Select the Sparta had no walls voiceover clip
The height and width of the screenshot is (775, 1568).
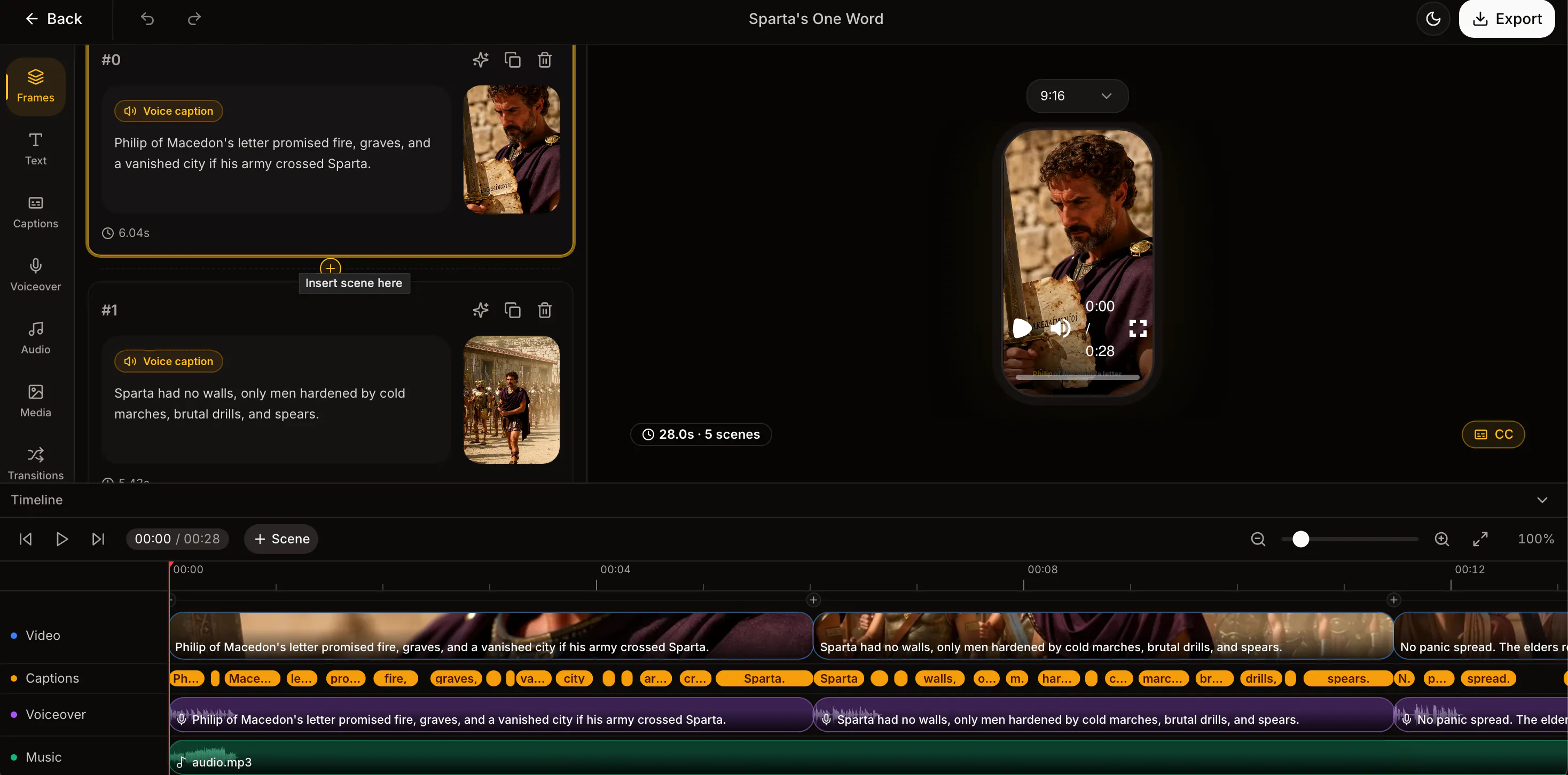pyautogui.click(x=1103, y=715)
